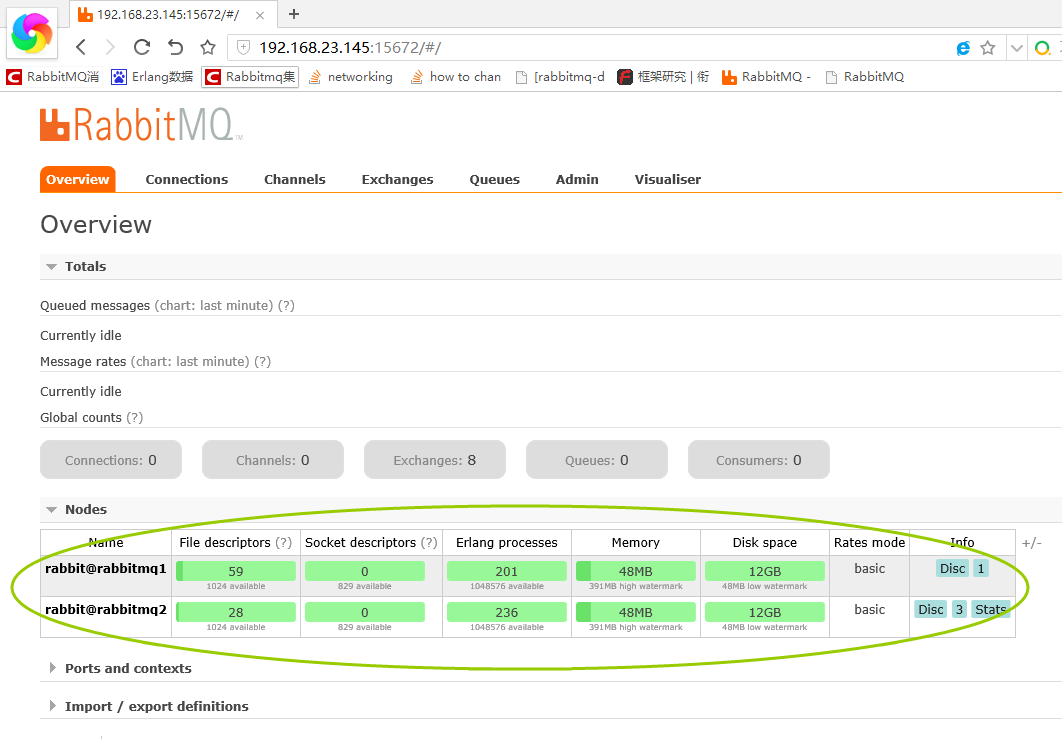Open the [rabbitmq-d bookmark
This screenshot has height=739, width=1062.
pos(560,77)
